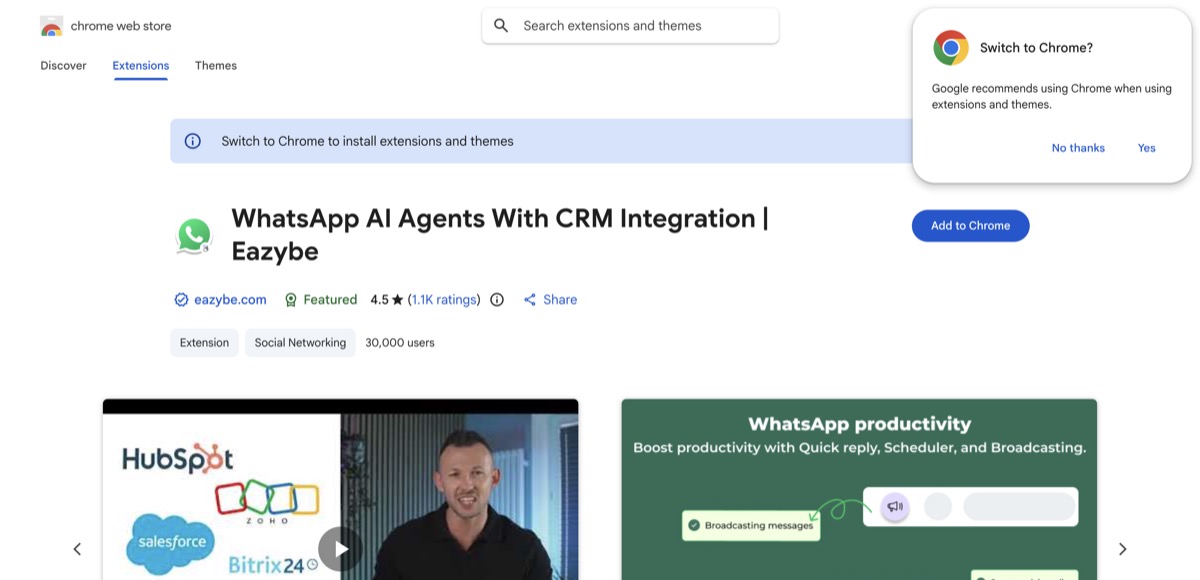Click the verified badge beside eazybe.com
Screen dimensions: 1200x580
click(181, 300)
